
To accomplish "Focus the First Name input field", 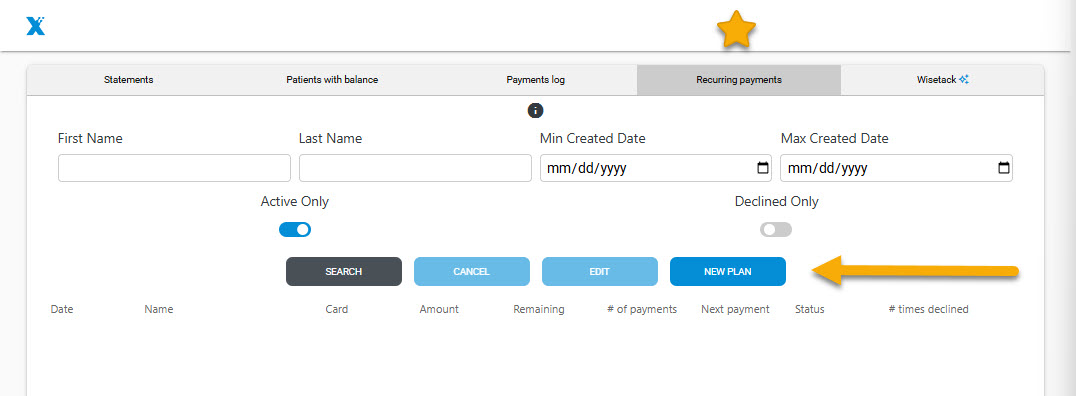I will (174, 168).
